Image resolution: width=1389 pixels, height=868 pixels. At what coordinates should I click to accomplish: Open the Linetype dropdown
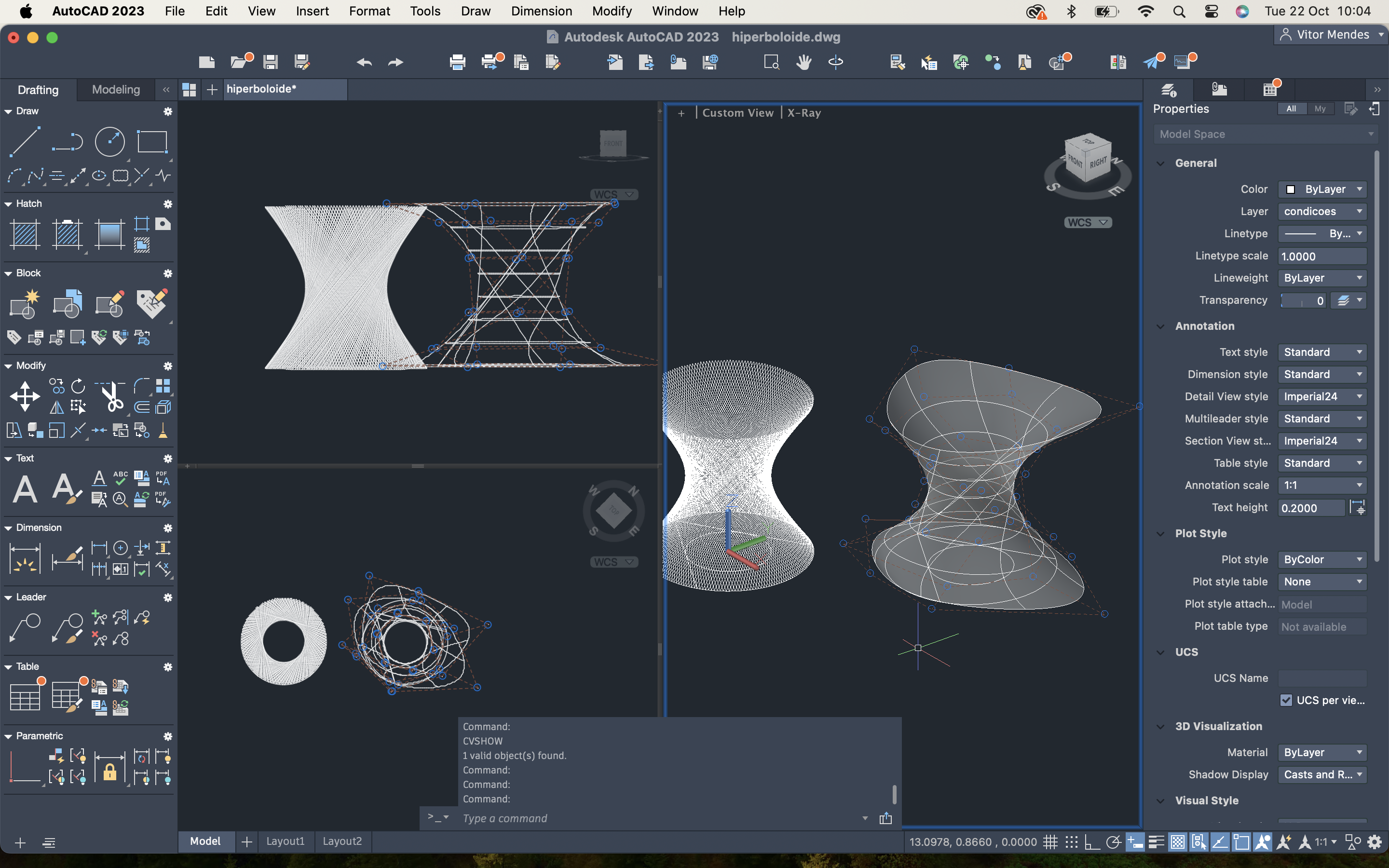coord(1322,234)
